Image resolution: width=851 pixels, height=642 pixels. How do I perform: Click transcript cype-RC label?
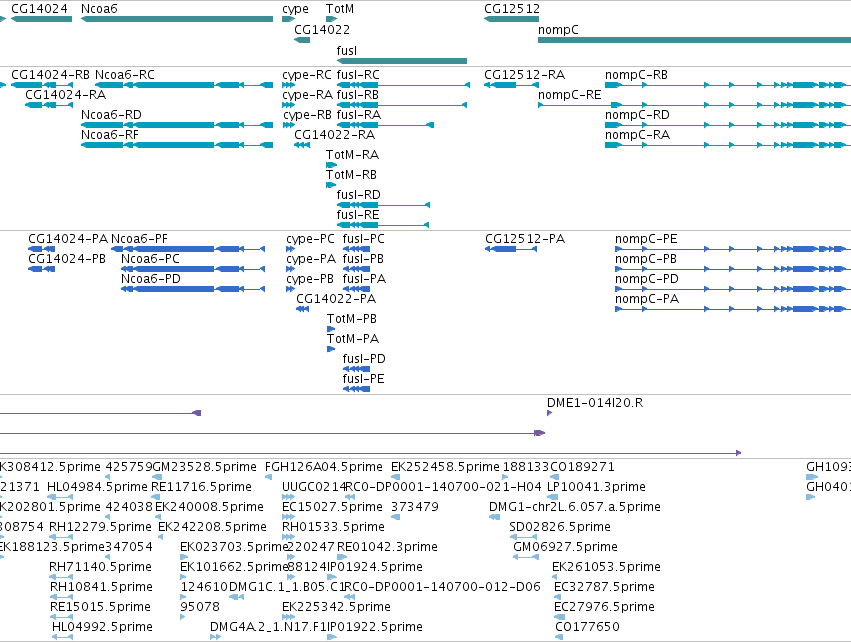[307, 75]
